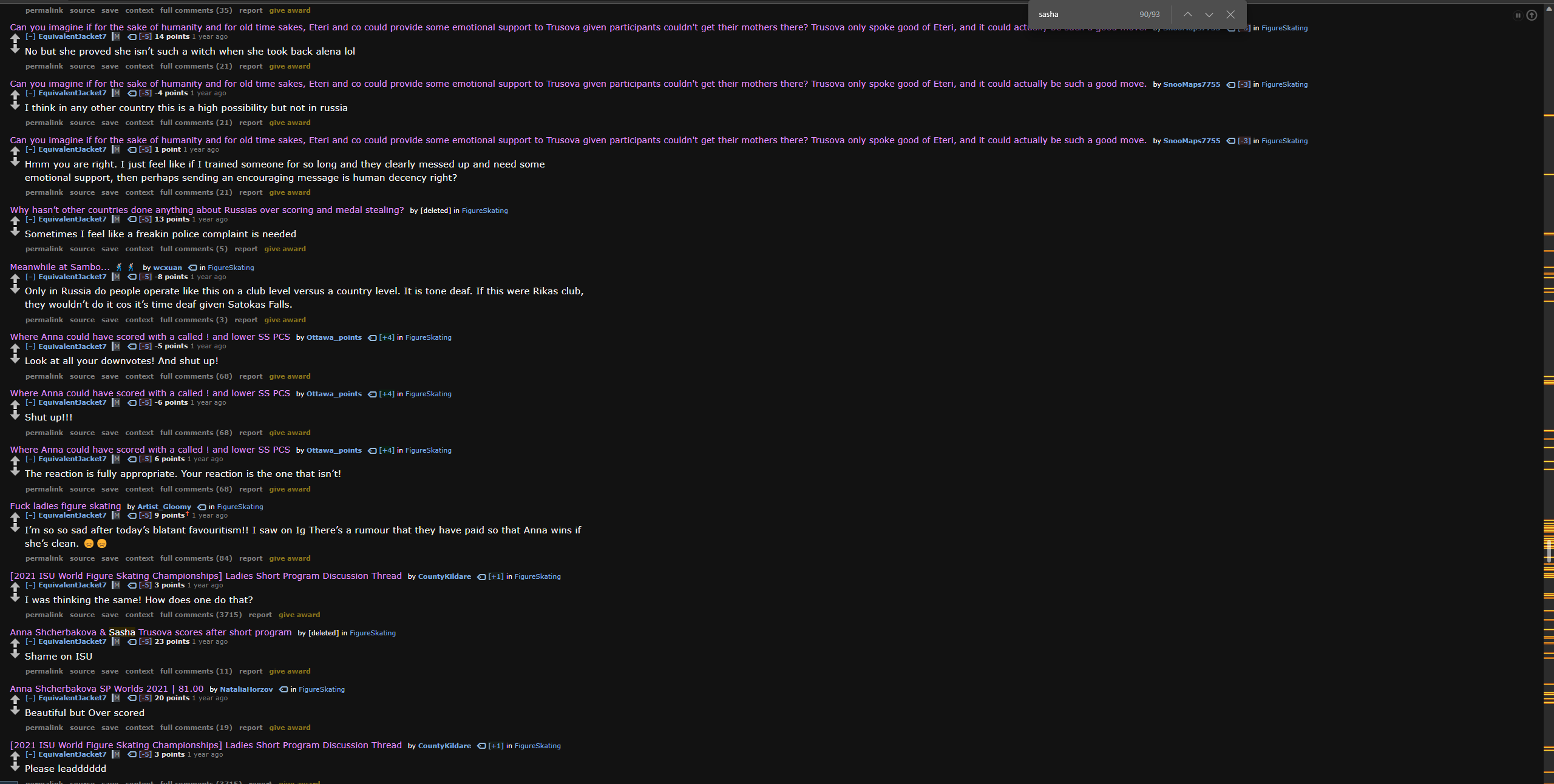
Task: Downvote the 'Please leadddddd' comment
Action: [15, 767]
